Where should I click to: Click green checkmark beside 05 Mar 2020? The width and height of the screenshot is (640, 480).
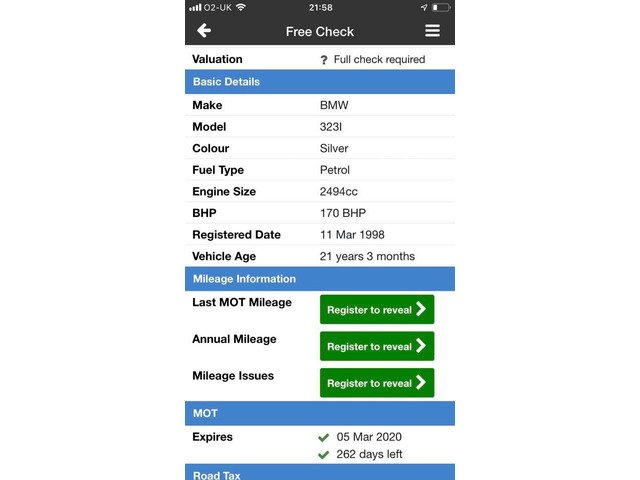coord(324,437)
